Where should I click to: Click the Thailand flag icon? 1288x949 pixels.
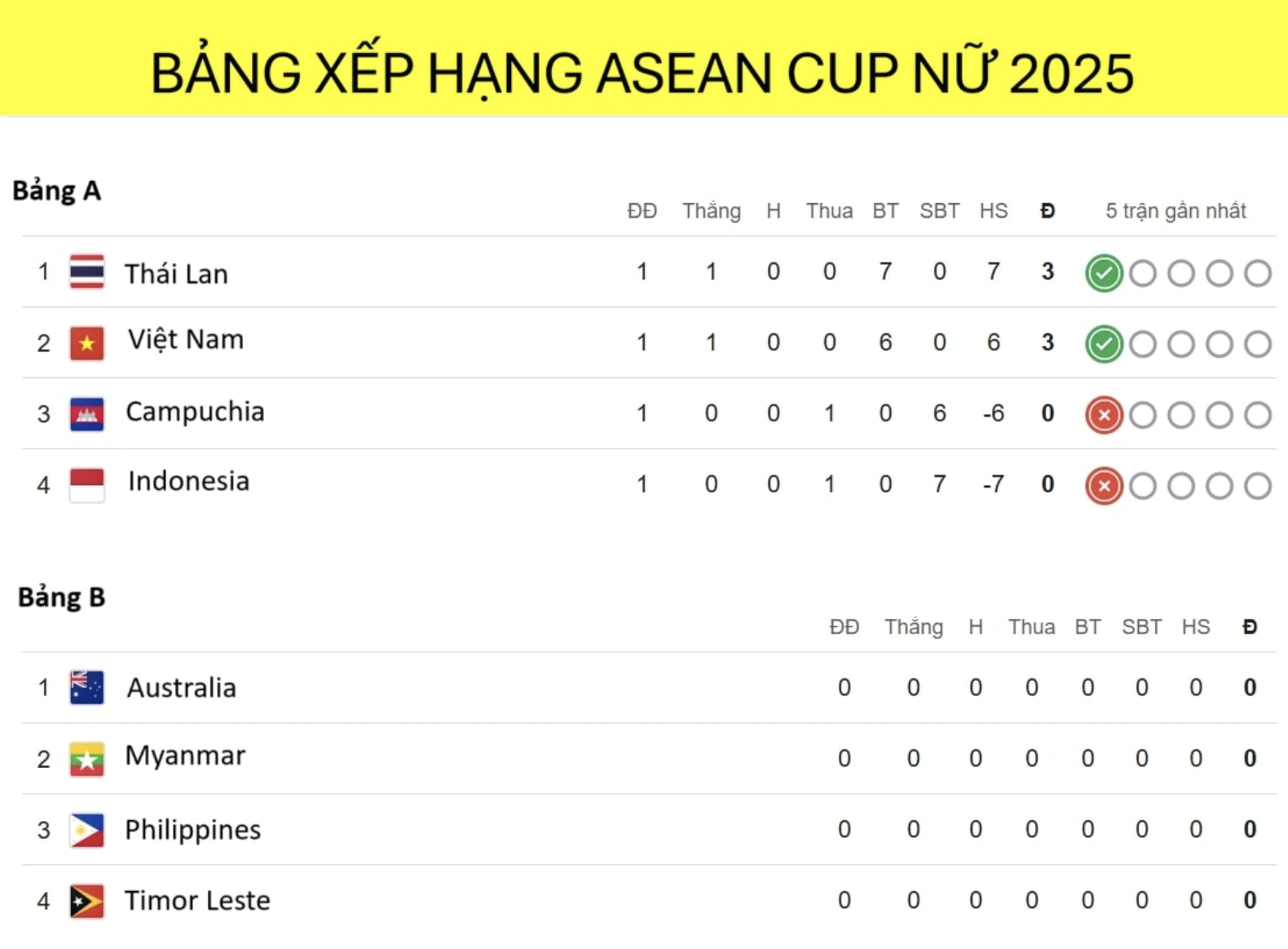(86, 272)
